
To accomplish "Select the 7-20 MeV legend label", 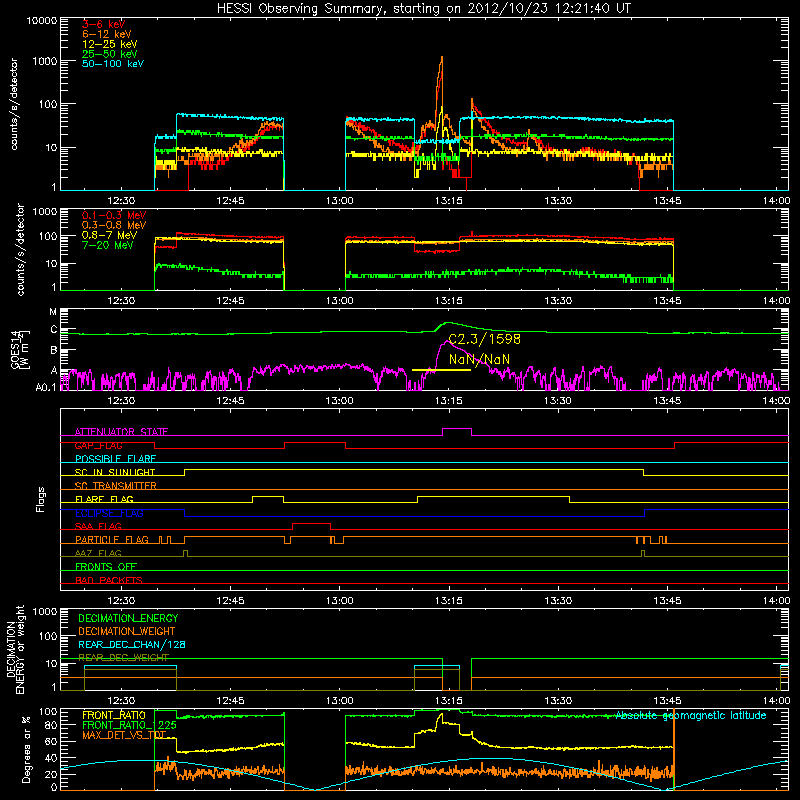I will click(x=108, y=245).
